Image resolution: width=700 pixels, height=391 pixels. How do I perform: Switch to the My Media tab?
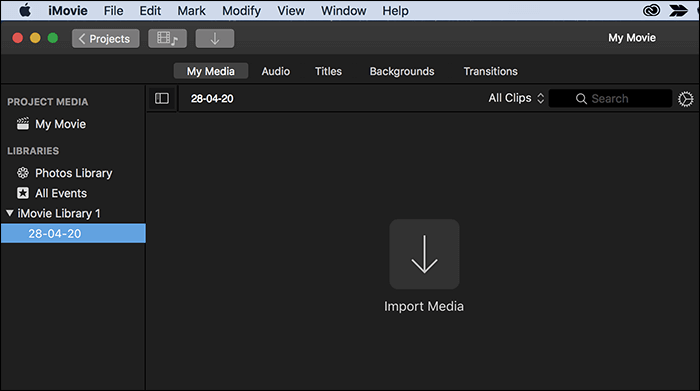(x=211, y=71)
